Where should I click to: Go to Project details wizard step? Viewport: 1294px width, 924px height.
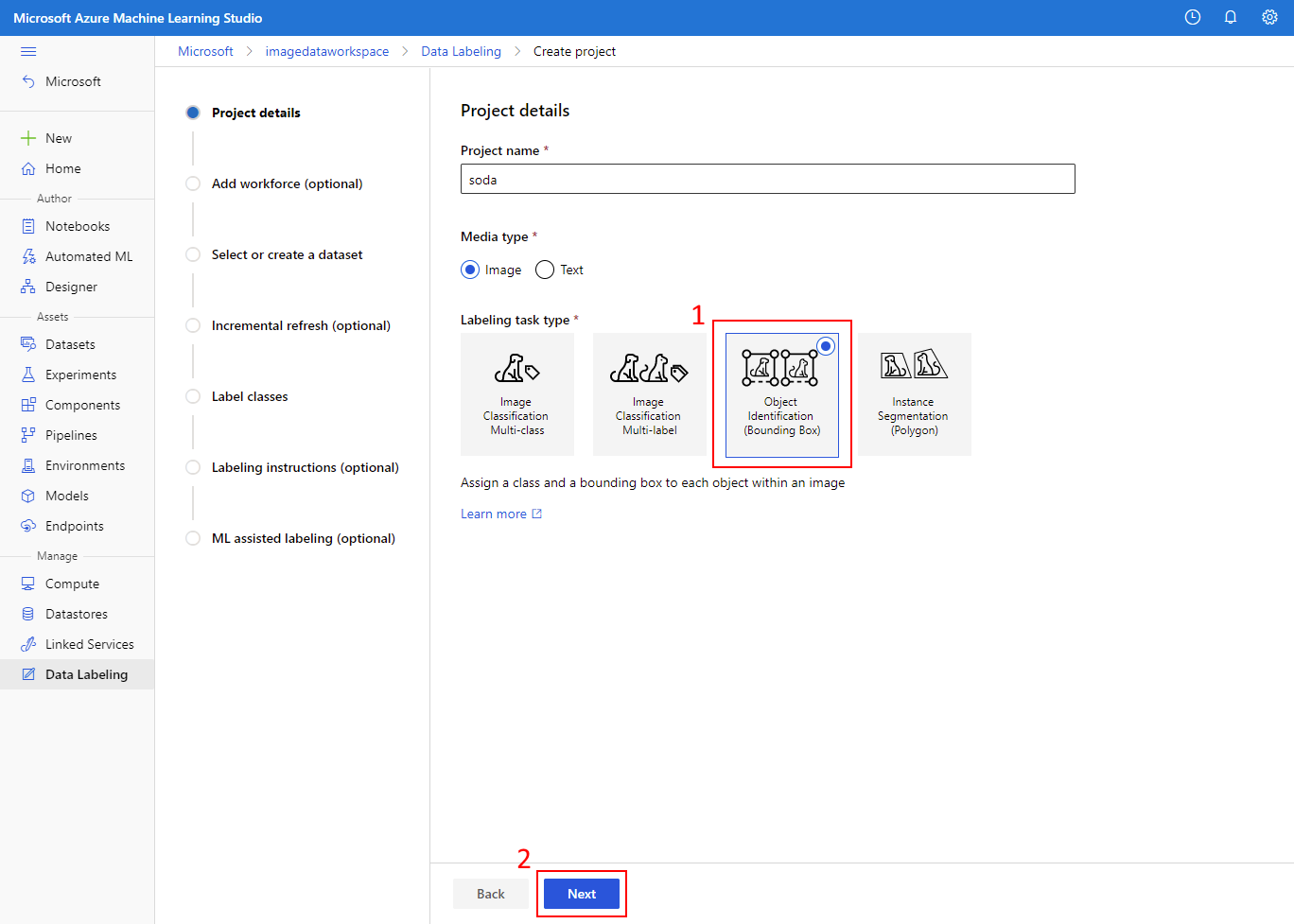[x=255, y=113]
